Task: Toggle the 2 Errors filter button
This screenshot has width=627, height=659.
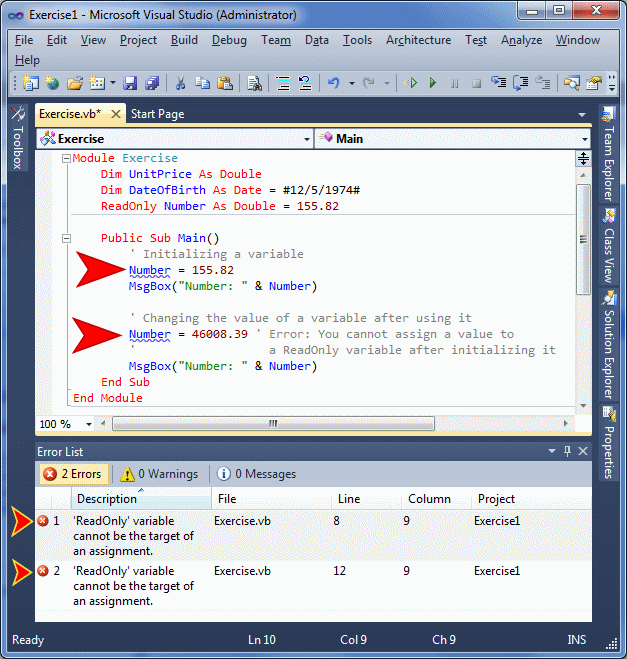Action: 74,474
